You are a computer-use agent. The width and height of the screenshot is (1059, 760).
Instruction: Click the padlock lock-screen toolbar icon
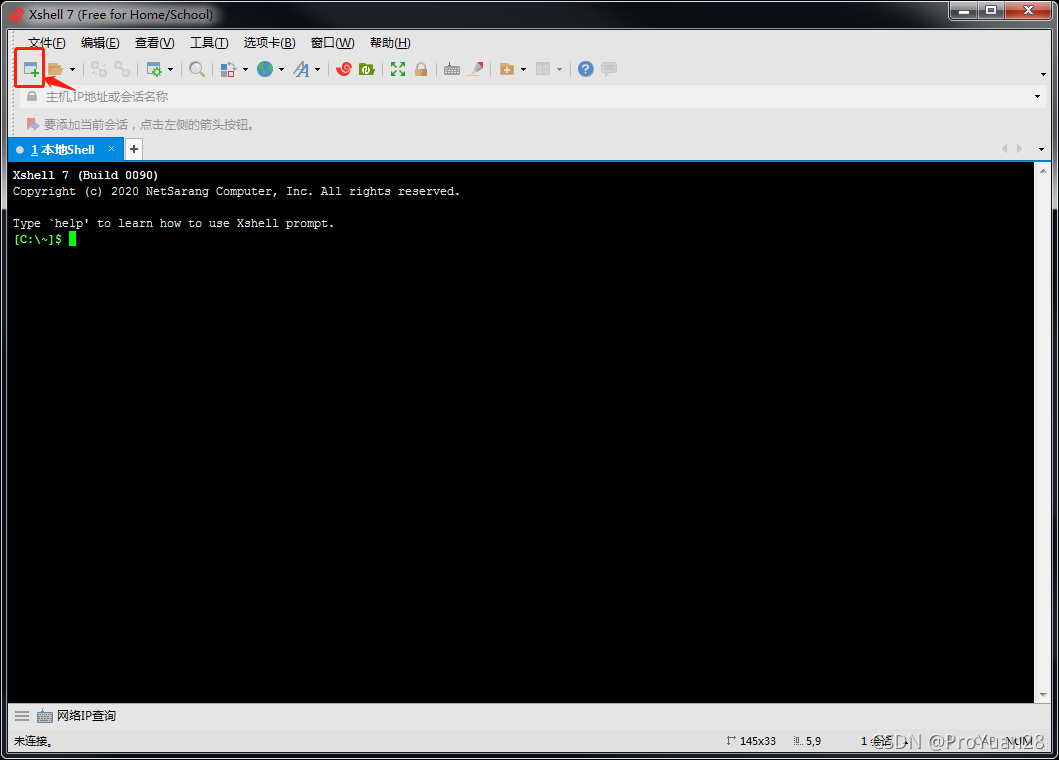pos(421,69)
